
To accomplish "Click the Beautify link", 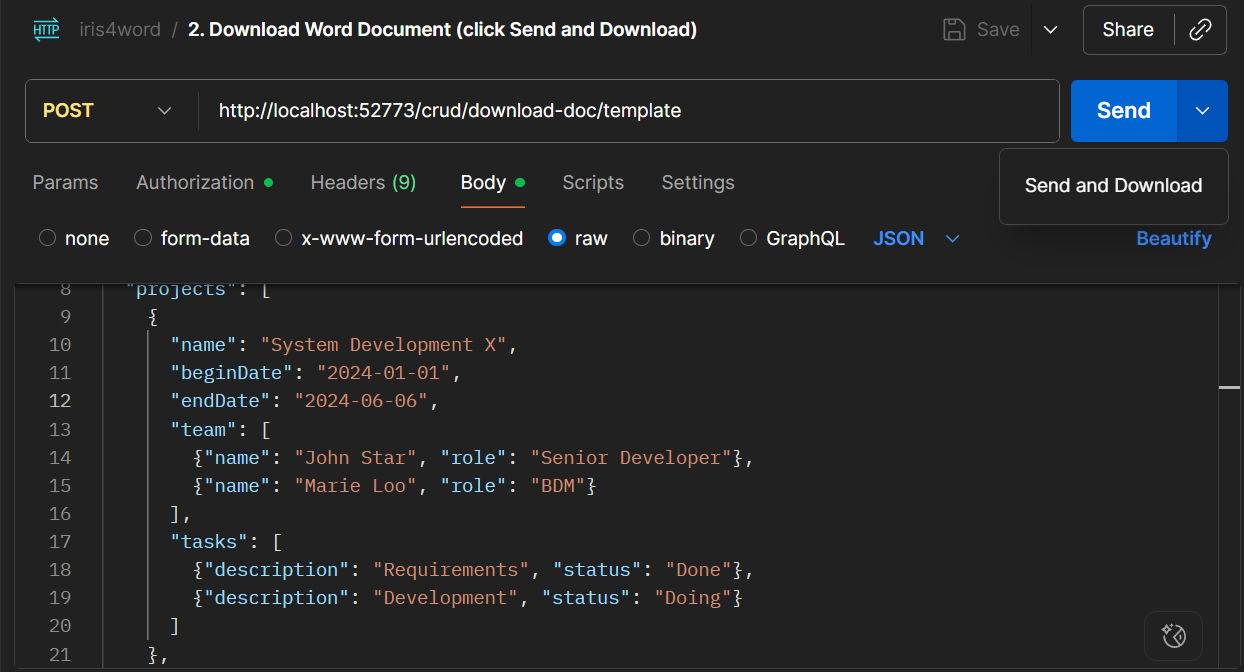I will coord(1173,238).
